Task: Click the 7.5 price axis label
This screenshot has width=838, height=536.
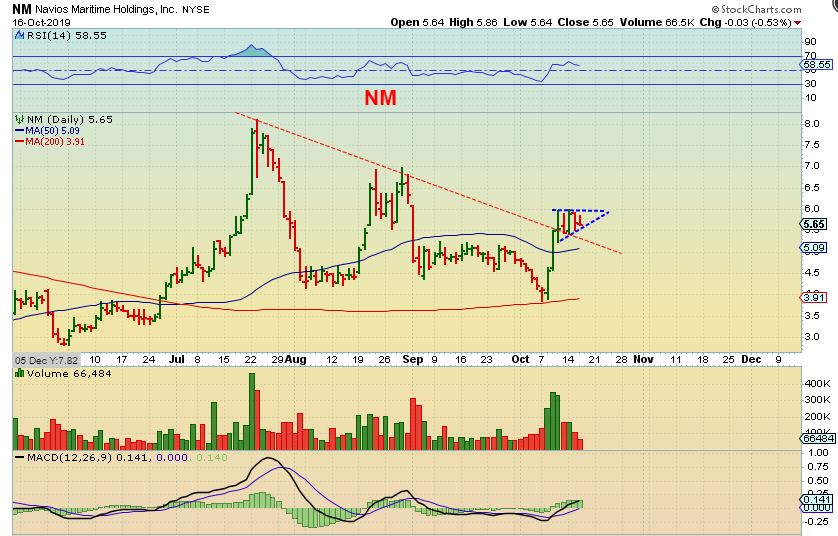Action: tap(812, 145)
